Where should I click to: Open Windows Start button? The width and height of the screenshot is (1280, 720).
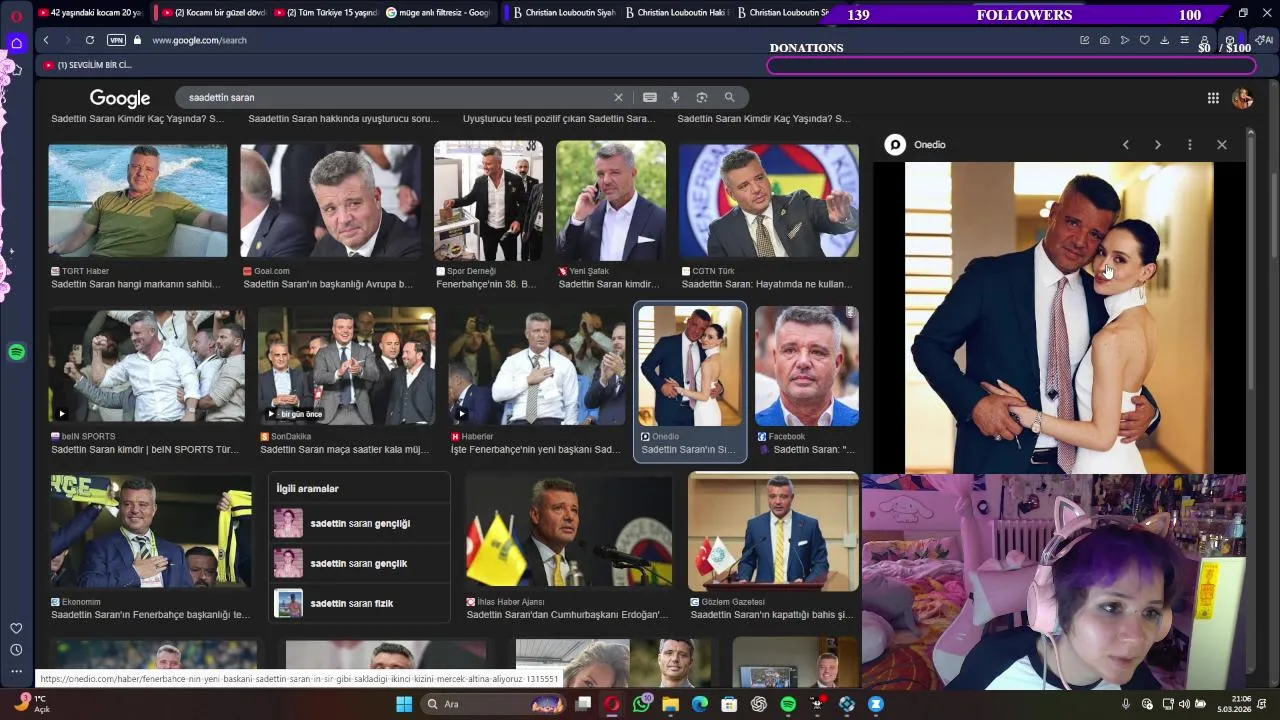pyautogui.click(x=404, y=704)
